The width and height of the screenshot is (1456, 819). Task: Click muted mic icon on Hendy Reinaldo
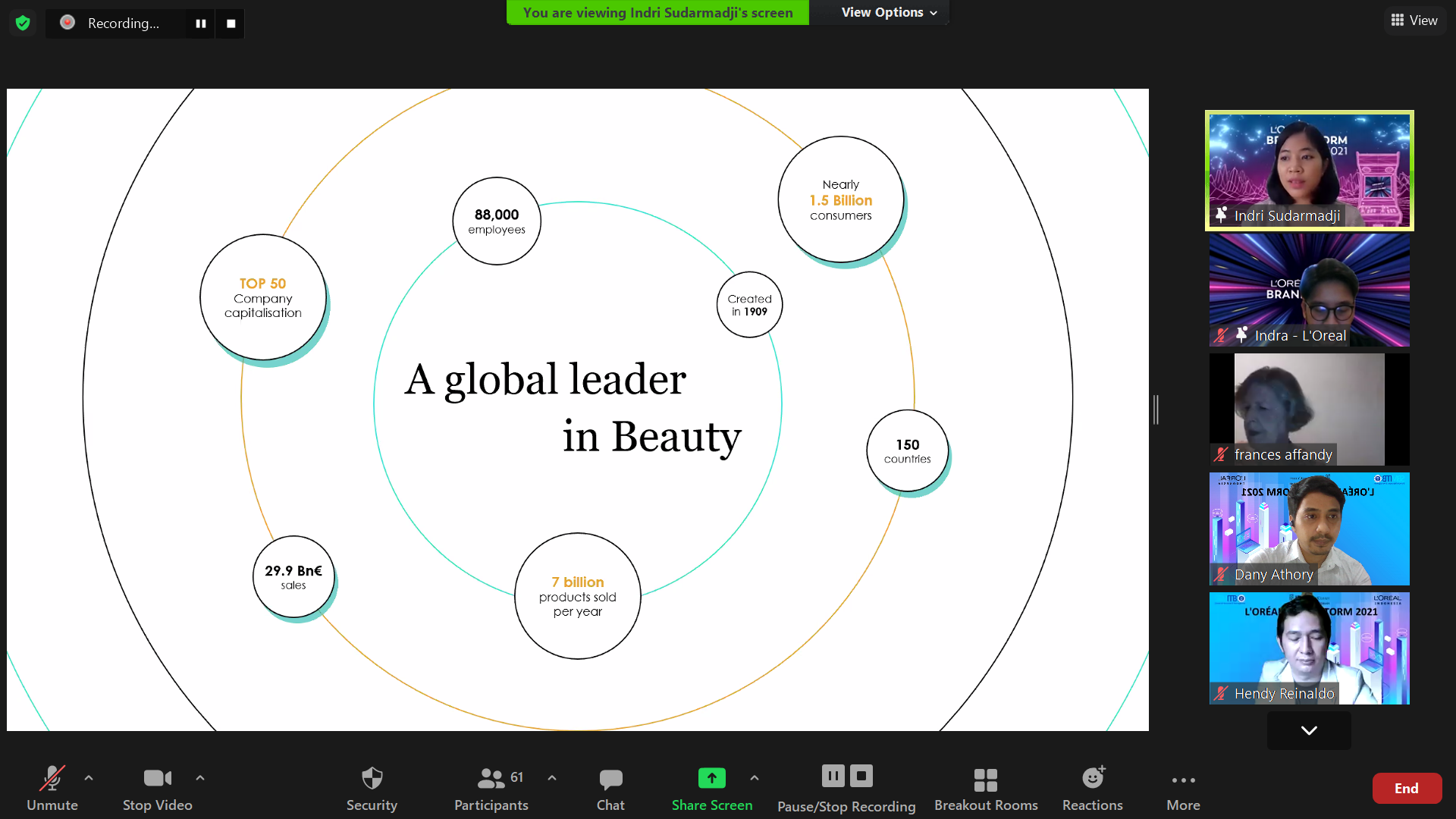pos(1221,693)
